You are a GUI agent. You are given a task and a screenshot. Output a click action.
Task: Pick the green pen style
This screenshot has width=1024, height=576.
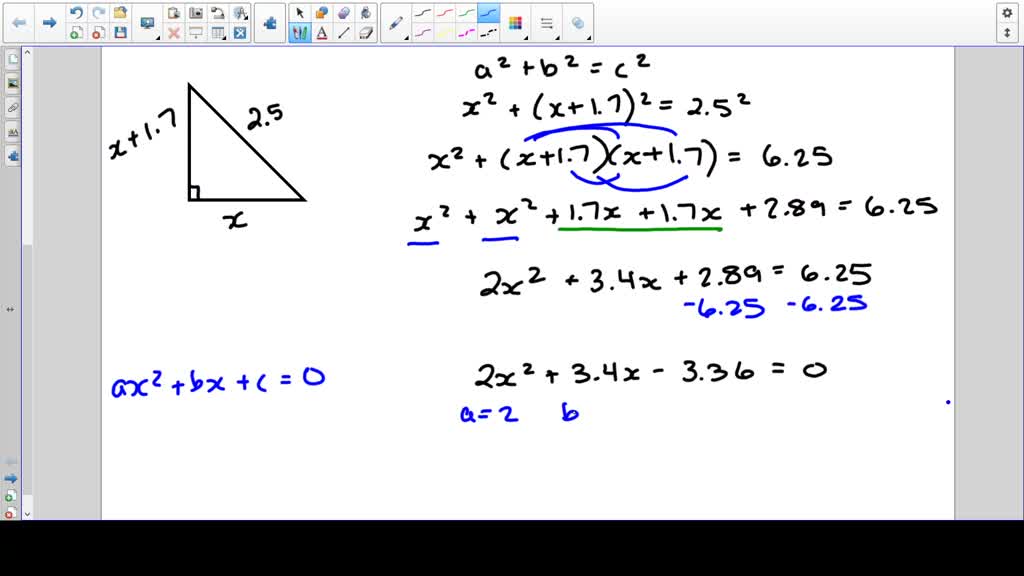coord(466,13)
